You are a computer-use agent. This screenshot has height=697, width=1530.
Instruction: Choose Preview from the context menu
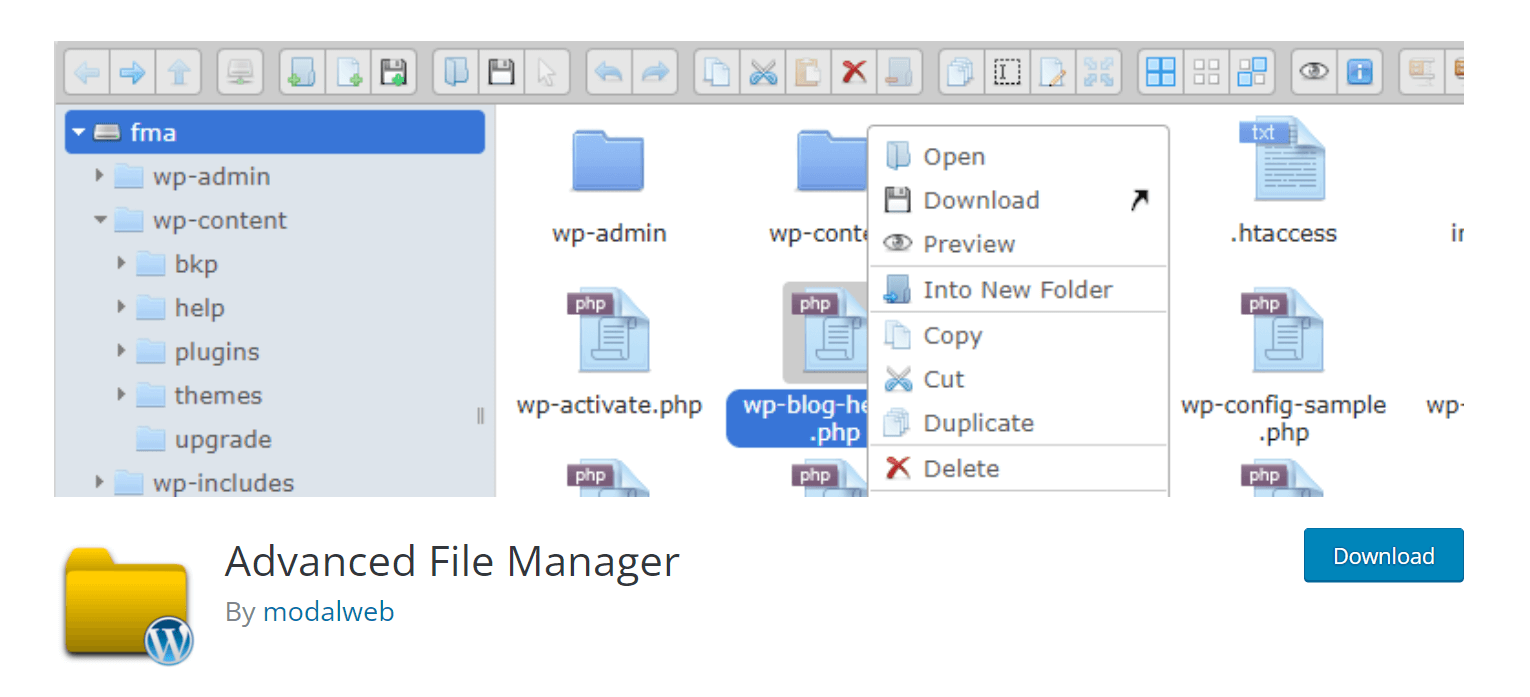pyautogui.click(x=1019, y=244)
